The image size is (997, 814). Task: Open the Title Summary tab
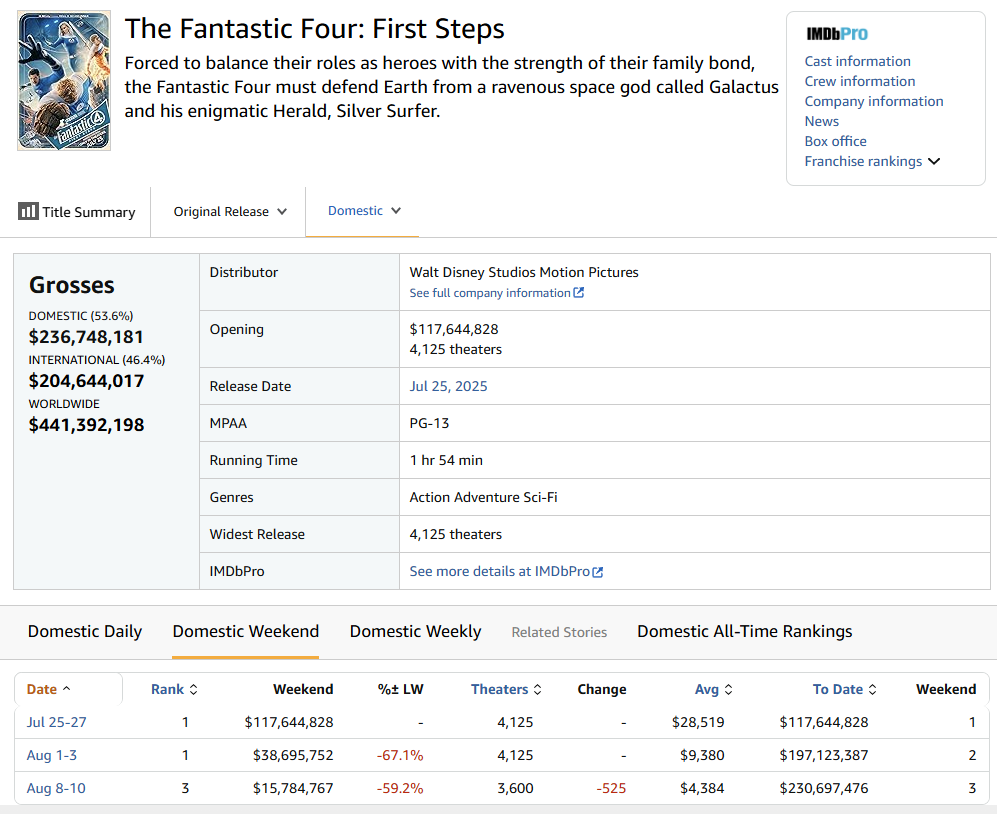pyautogui.click(x=76, y=212)
